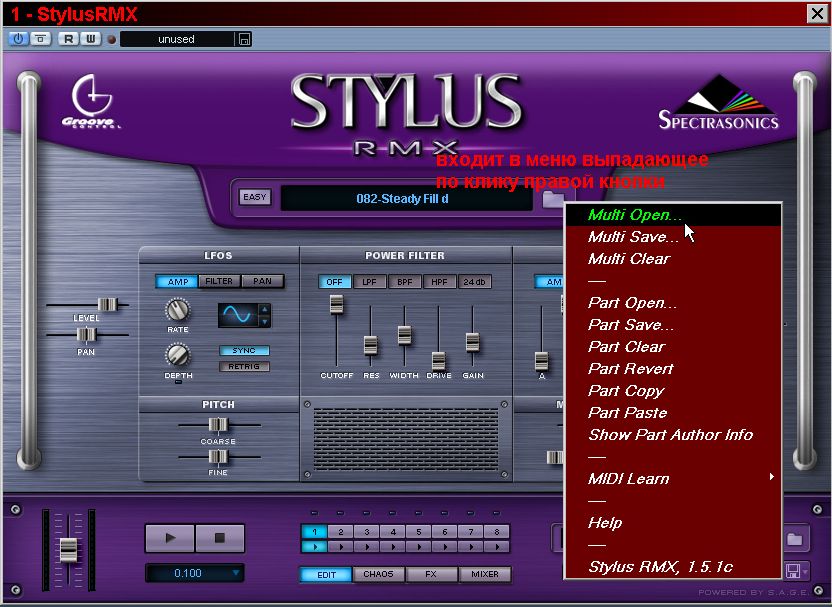Trigger part 5 play arrow
Image resolution: width=832 pixels, height=607 pixels.
point(419,546)
